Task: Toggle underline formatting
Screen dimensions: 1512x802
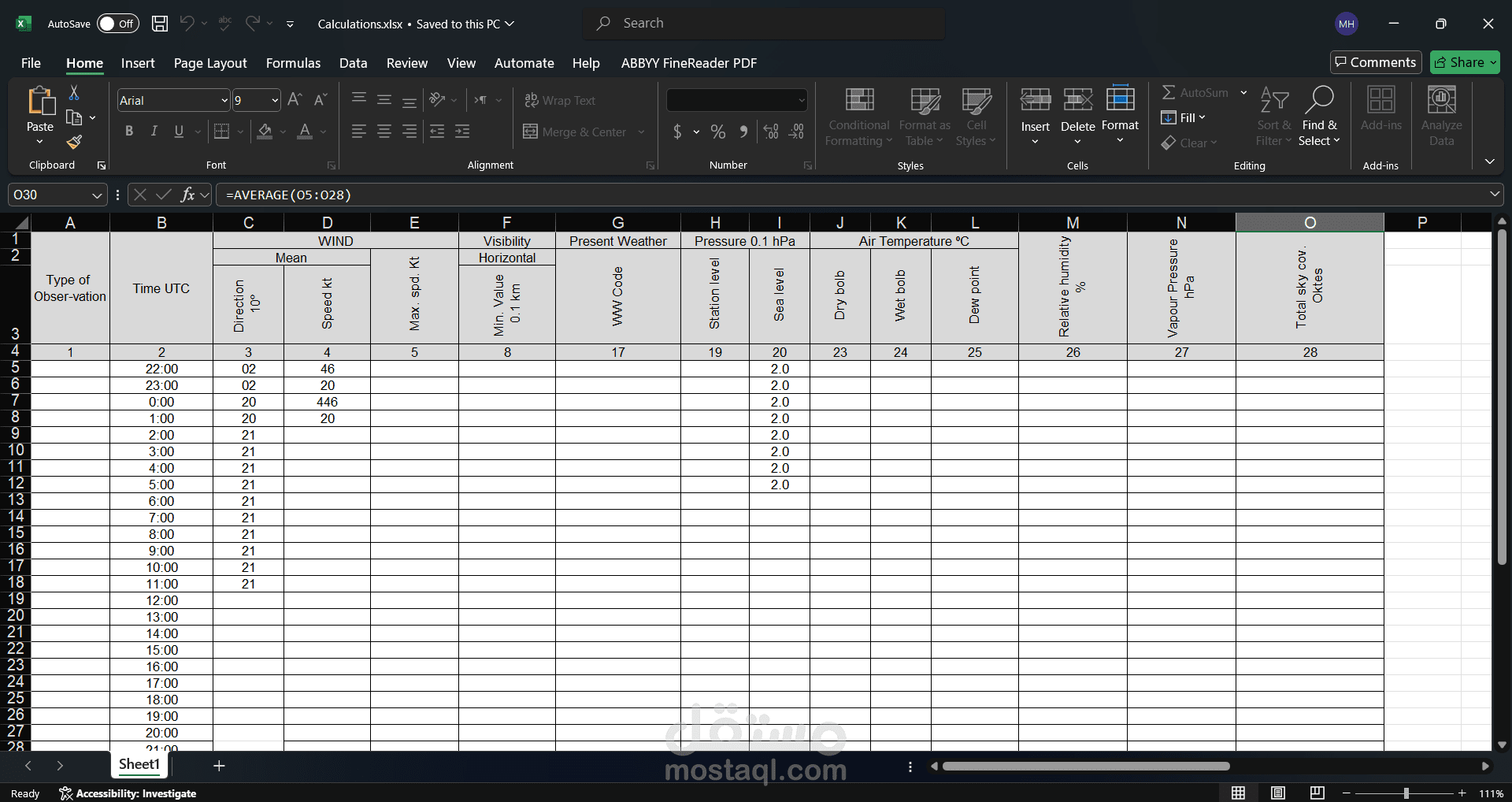Action: click(178, 132)
